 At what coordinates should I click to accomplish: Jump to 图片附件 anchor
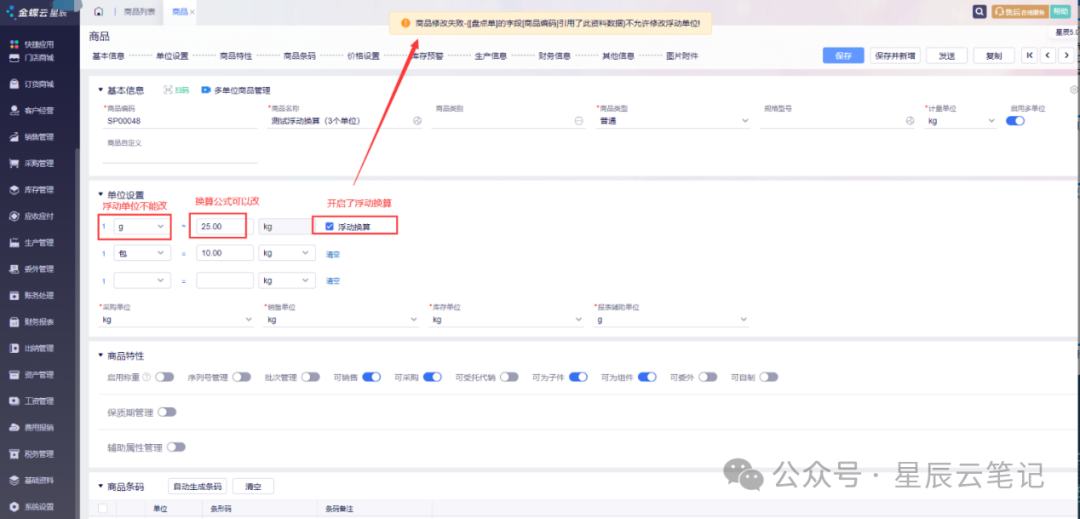coord(682,56)
